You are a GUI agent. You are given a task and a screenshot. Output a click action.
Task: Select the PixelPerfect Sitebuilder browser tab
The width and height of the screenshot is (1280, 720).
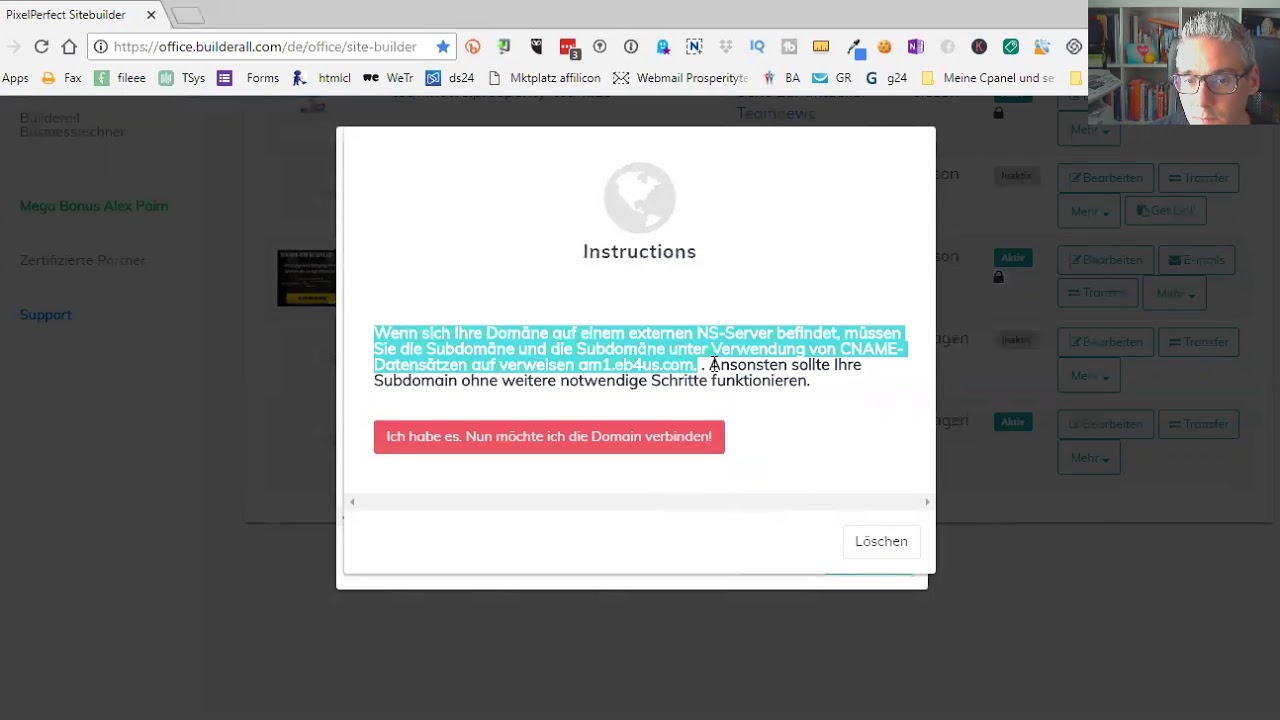[80, 15]
